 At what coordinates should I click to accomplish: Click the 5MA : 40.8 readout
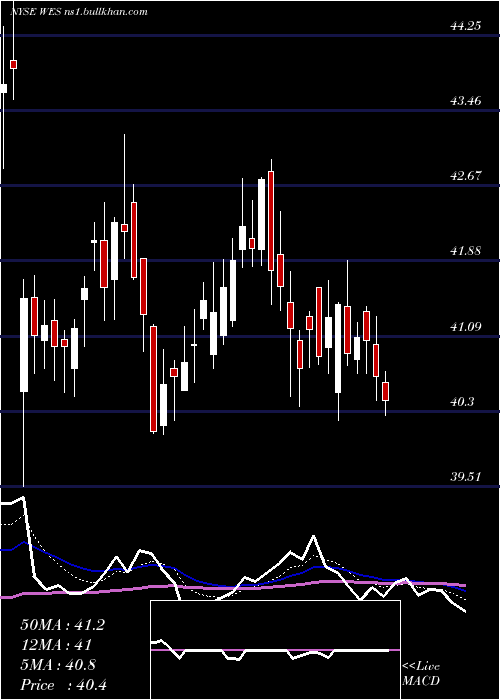[58, 665]
